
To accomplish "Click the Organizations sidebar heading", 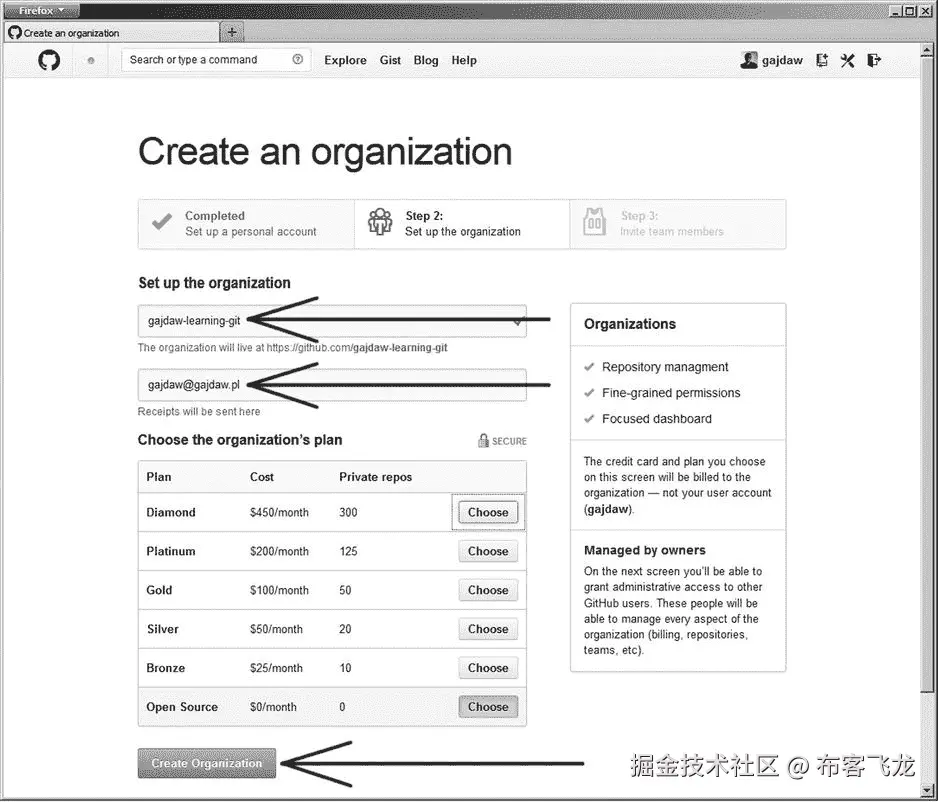I will pyautogui.click(x=630, y=324).
